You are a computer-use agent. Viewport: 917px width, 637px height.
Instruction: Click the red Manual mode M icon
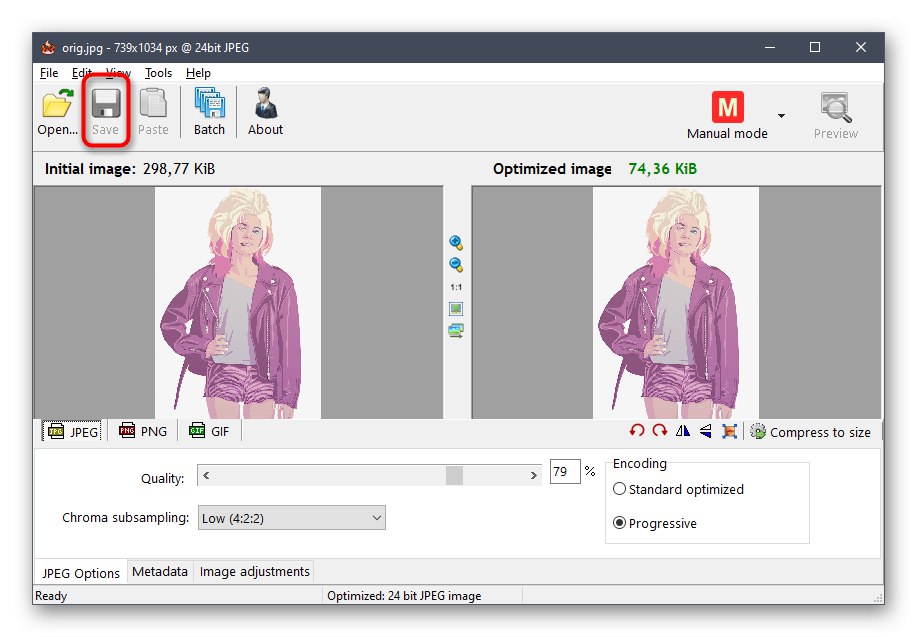point(728,107)
